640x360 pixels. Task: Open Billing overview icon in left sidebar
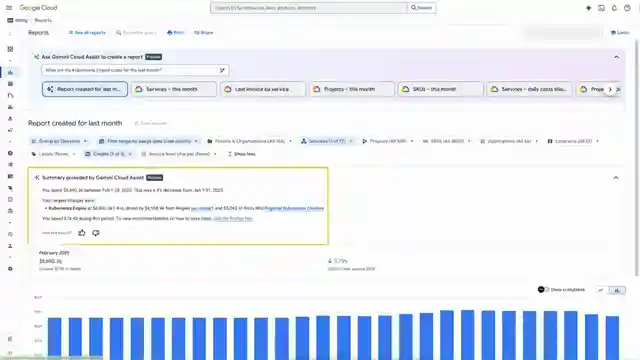10,49
